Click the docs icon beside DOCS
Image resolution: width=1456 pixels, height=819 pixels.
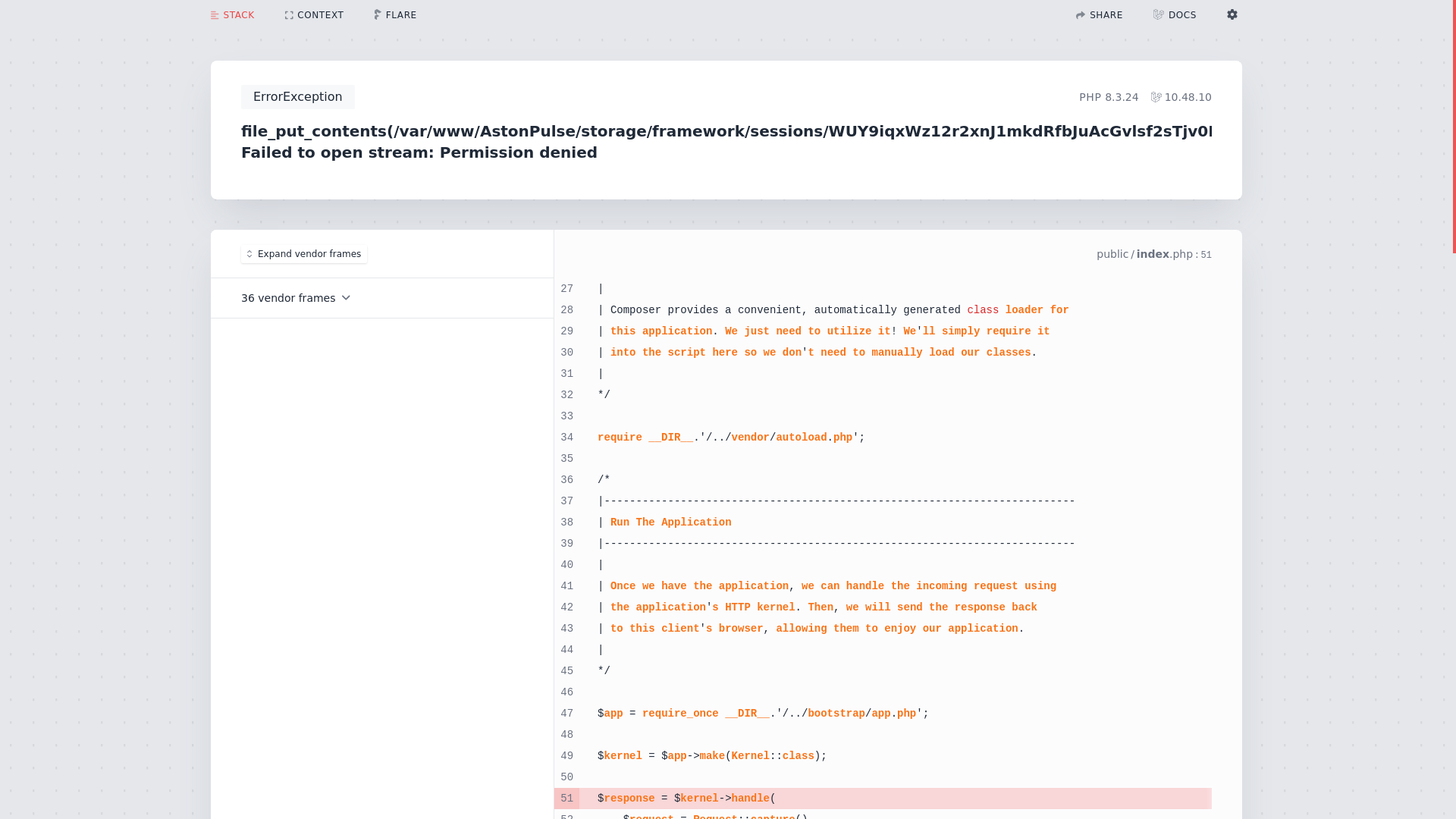(x=1158, y=14)
